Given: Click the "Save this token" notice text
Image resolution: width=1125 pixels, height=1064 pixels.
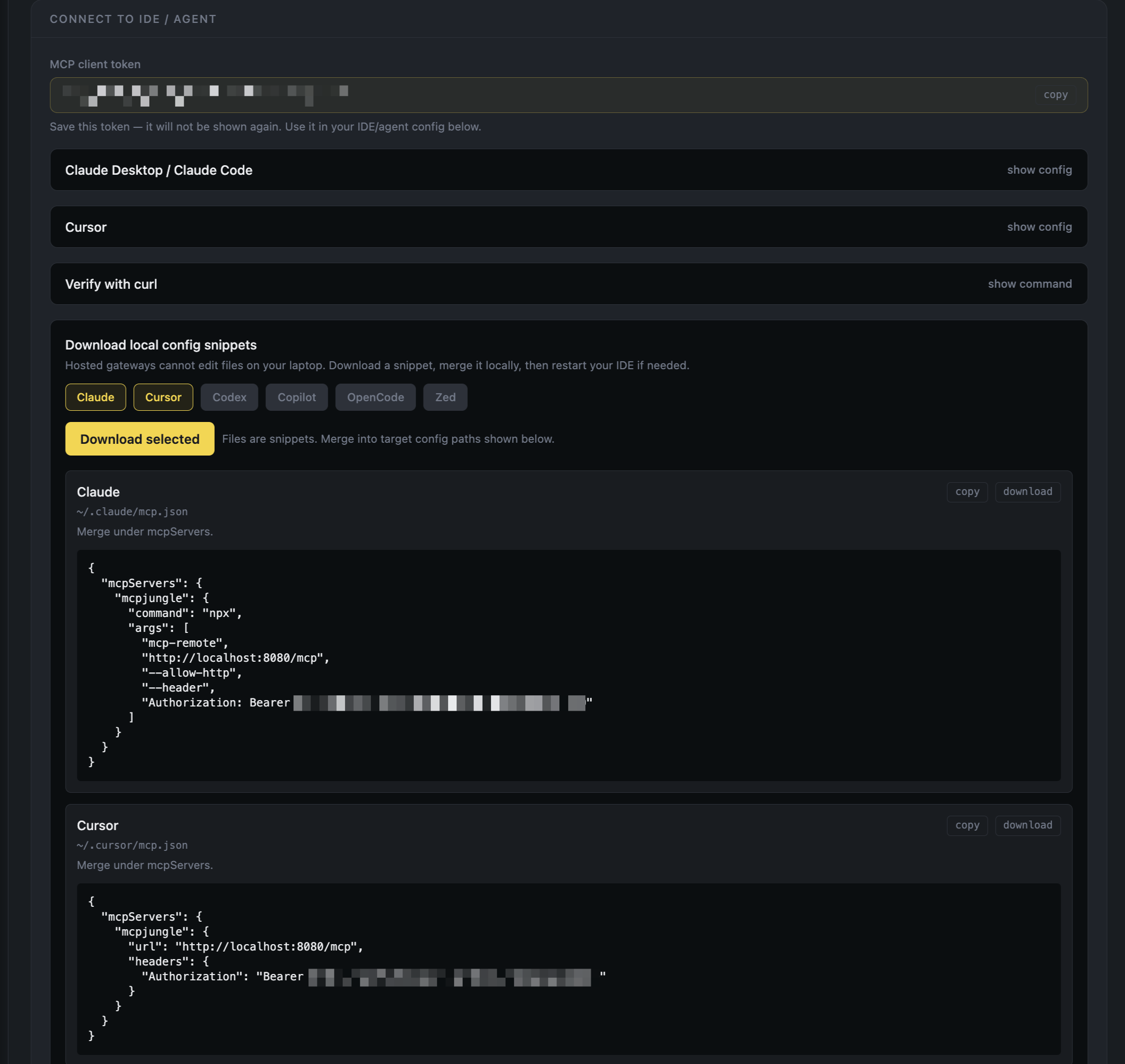Looking at the screenshot, I should (x=265, y=126).
